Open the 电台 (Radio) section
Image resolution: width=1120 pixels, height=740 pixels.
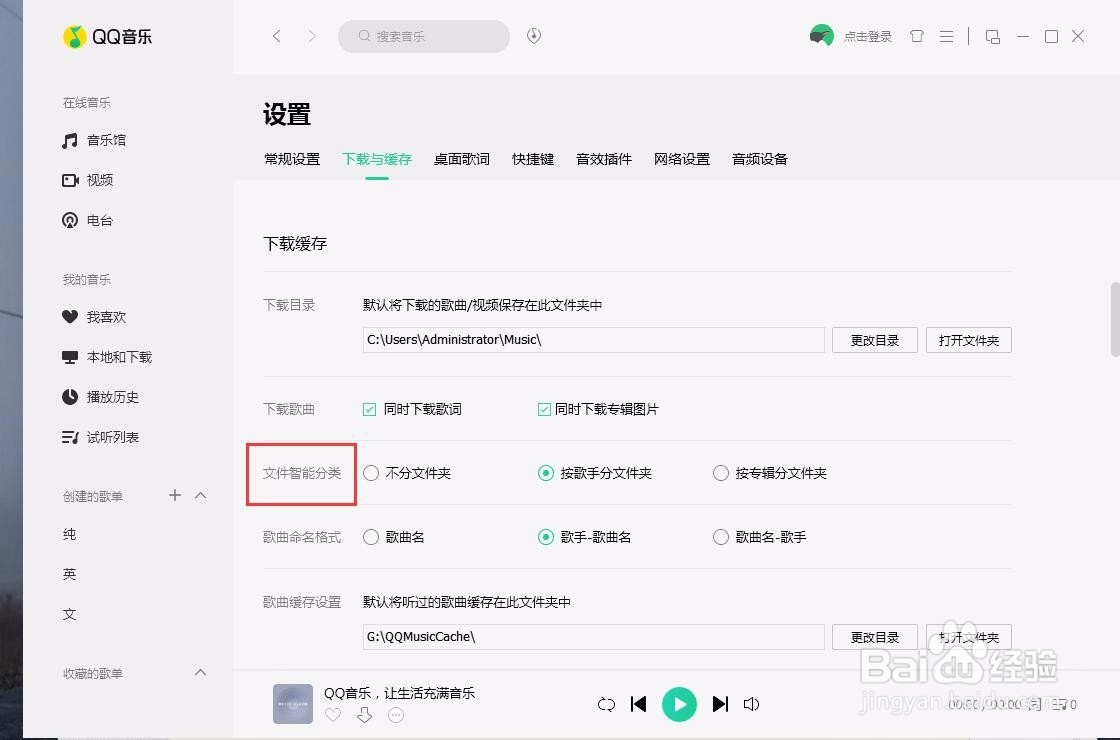(x=99, y=220)
